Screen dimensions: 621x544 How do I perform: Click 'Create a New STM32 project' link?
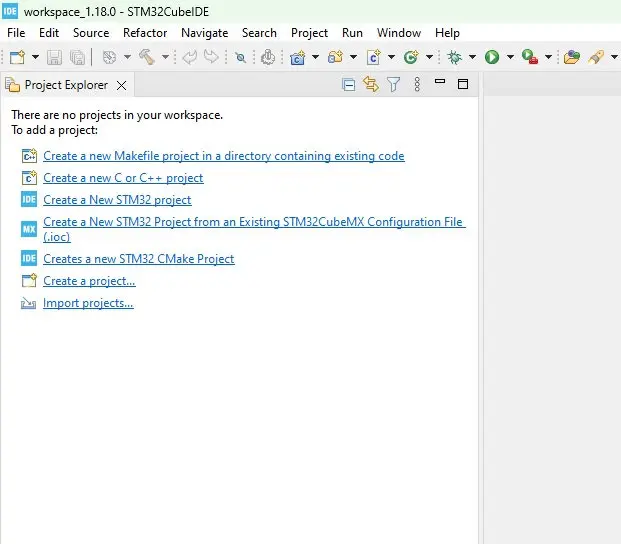[x=117, y=200]
